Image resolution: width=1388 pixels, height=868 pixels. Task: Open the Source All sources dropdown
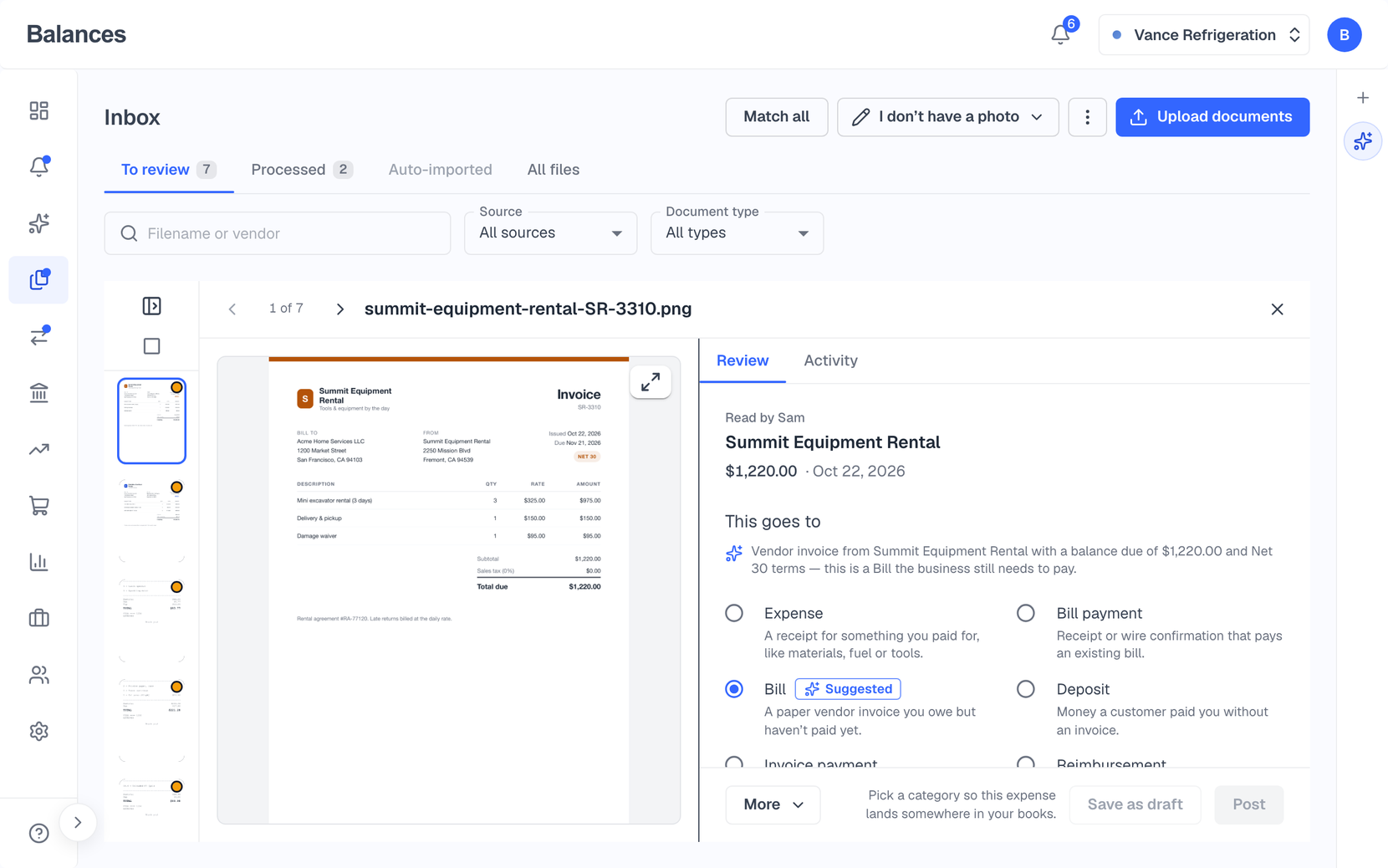click(x=550, y=233)
